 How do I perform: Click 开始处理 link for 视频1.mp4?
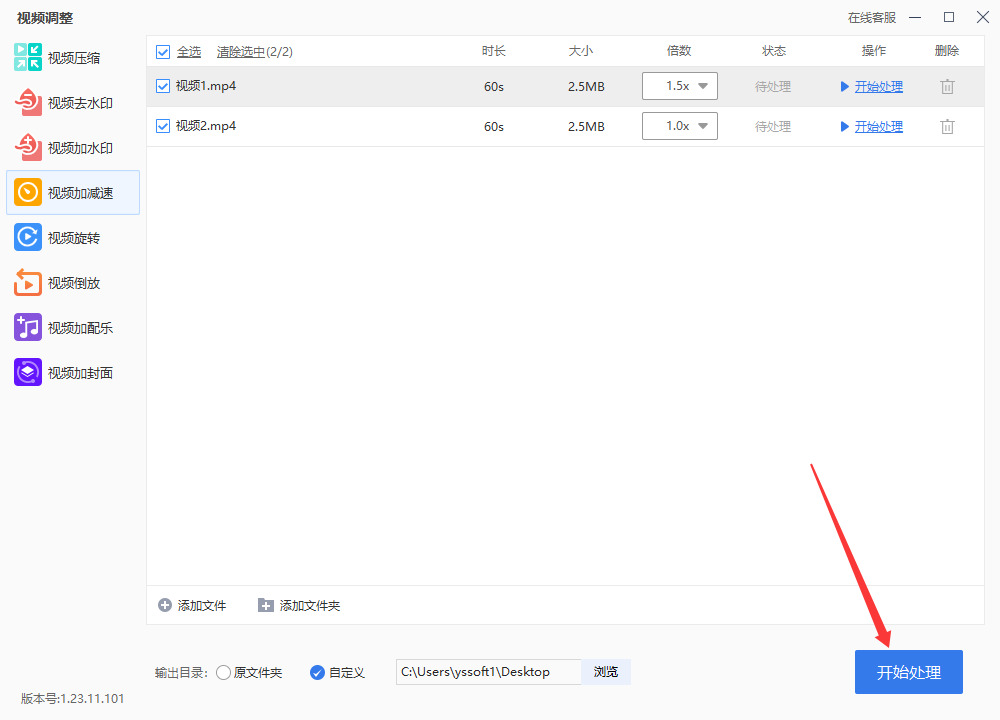point(878,87)
